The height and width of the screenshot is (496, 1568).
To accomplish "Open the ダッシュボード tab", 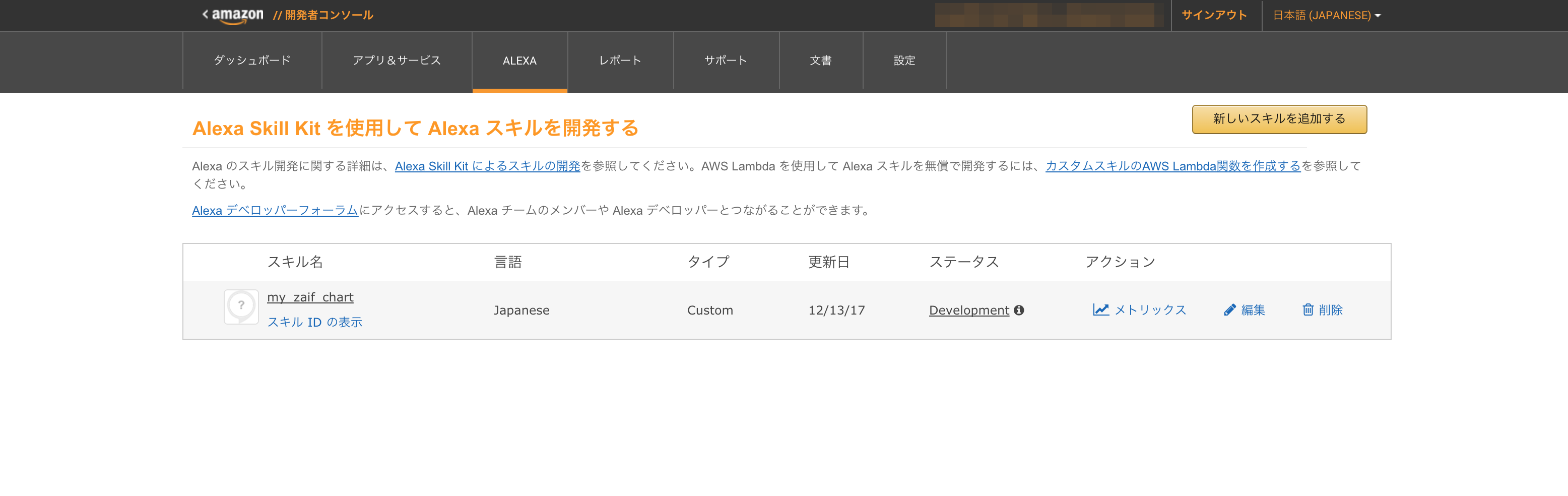I will tap(252, 60).
